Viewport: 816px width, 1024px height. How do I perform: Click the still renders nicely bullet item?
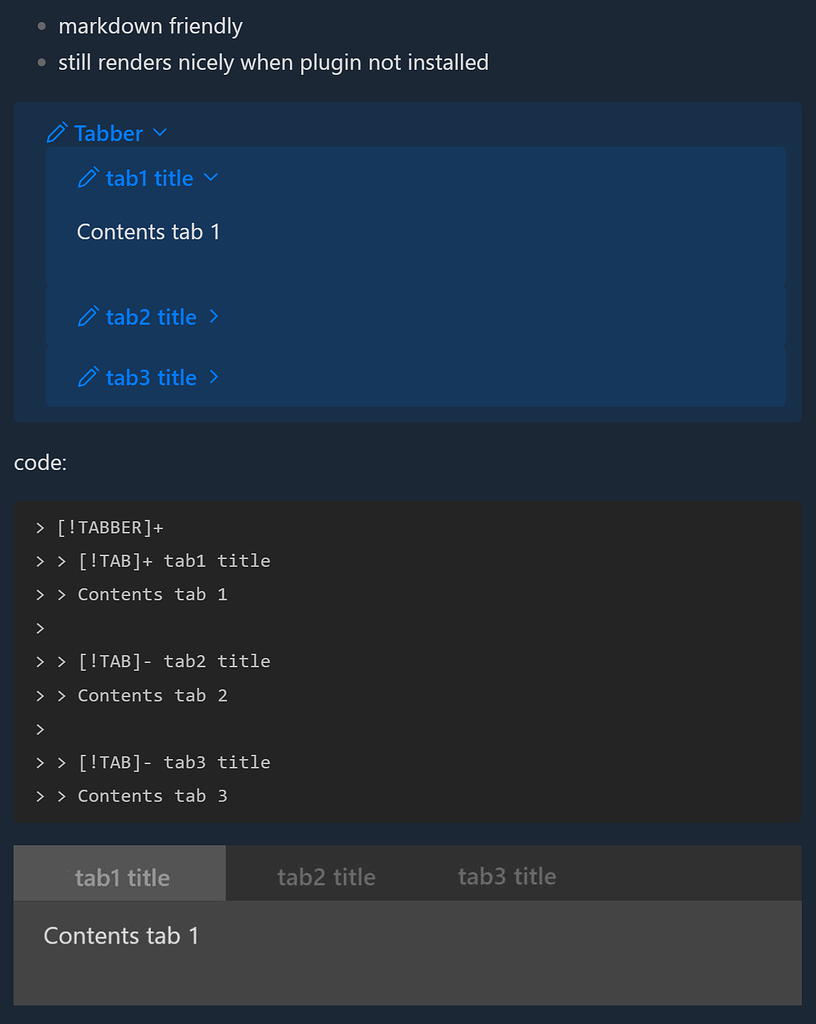pyautogui.click(x=274, y=62)
